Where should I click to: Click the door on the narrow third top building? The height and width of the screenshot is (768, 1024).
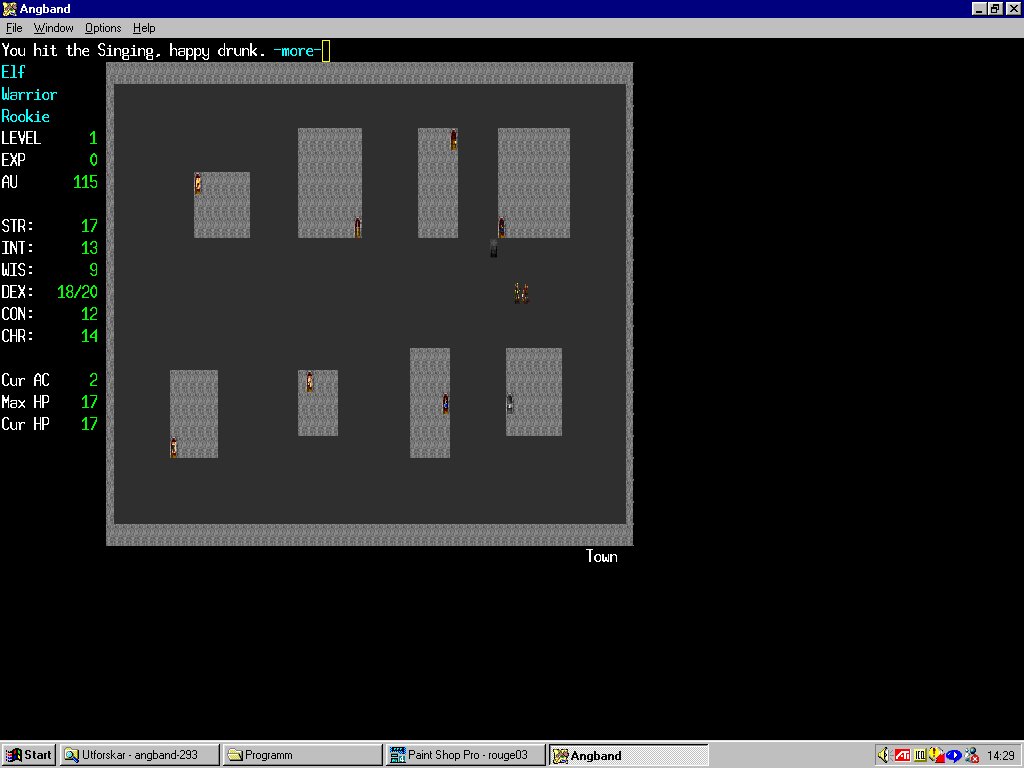point(454,140)
